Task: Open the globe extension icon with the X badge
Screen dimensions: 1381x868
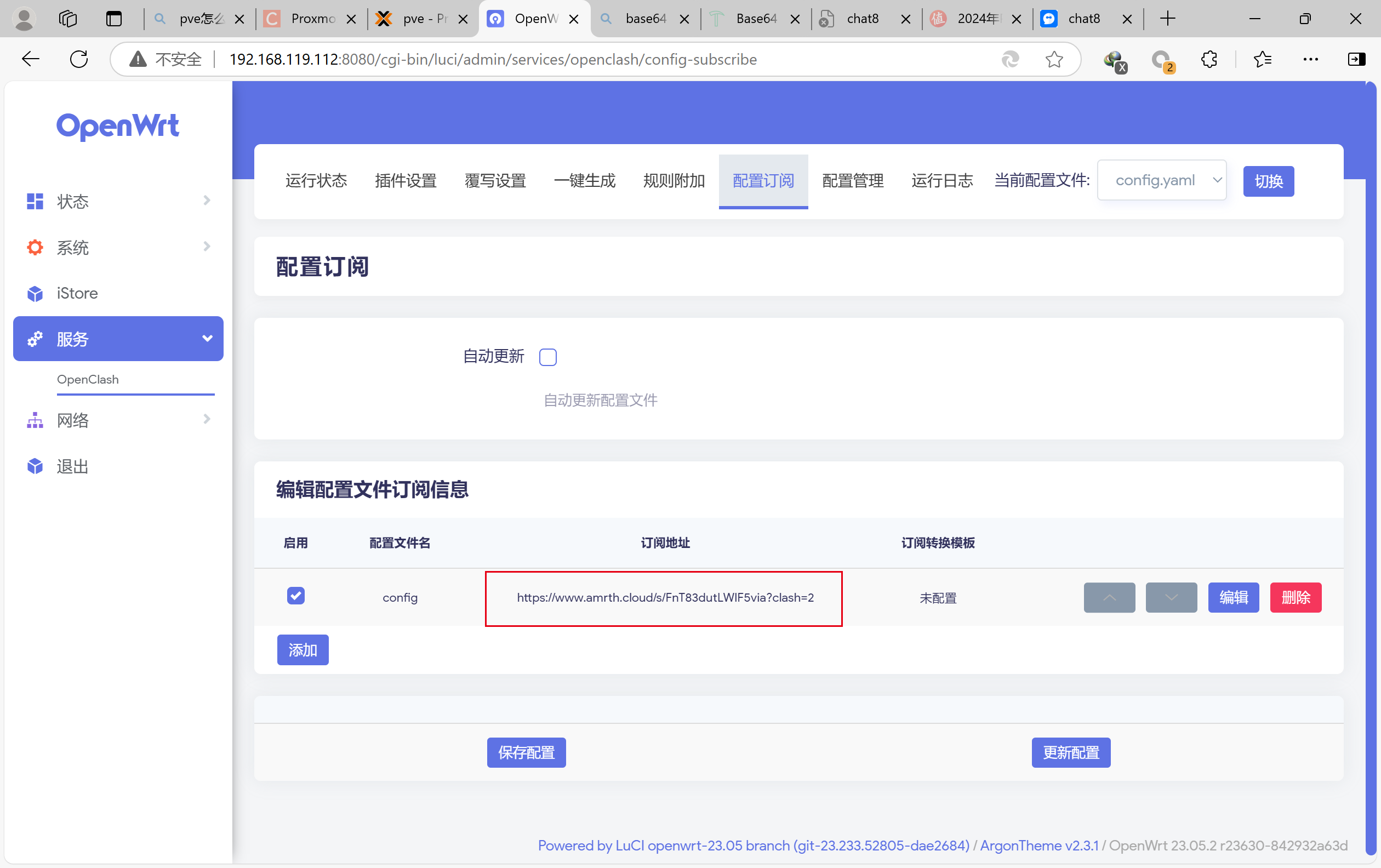Action: [x=1114, y=60]
